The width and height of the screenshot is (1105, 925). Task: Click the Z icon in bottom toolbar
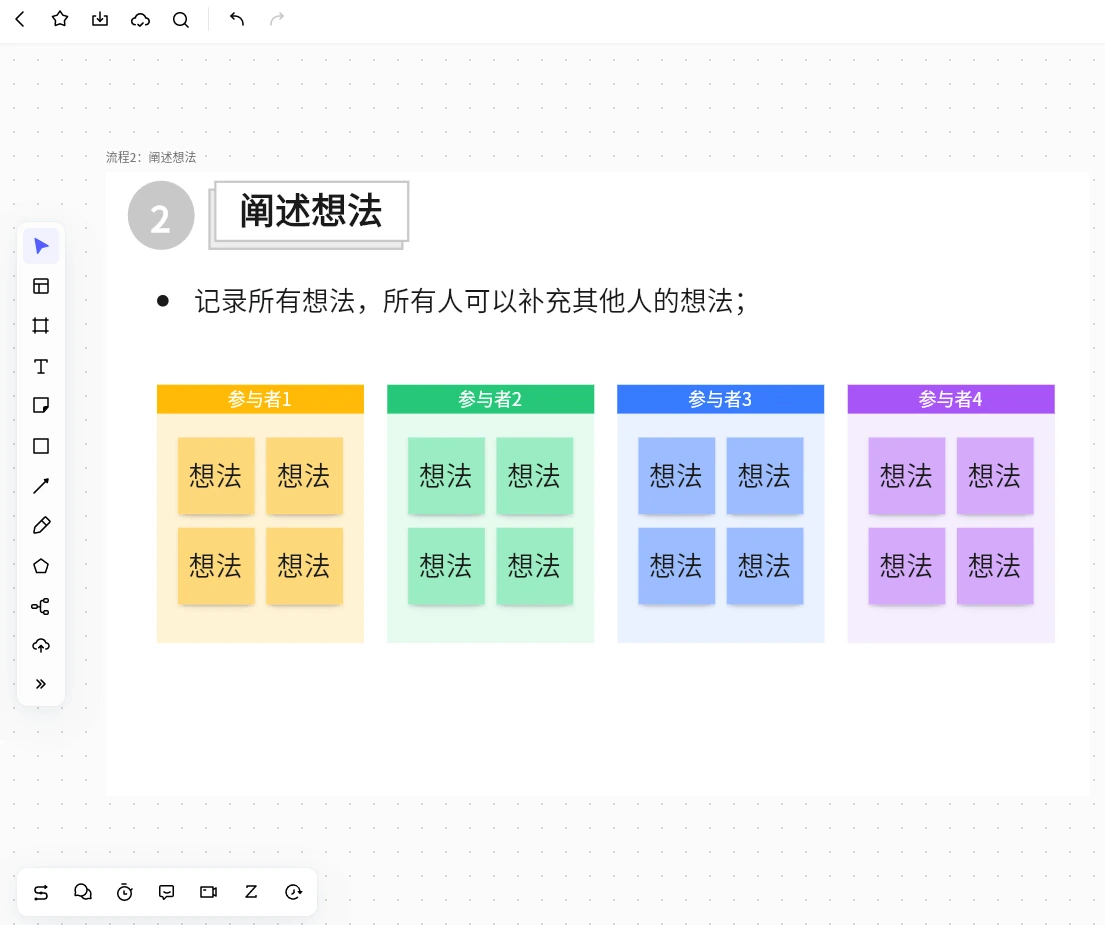[251, 892]
